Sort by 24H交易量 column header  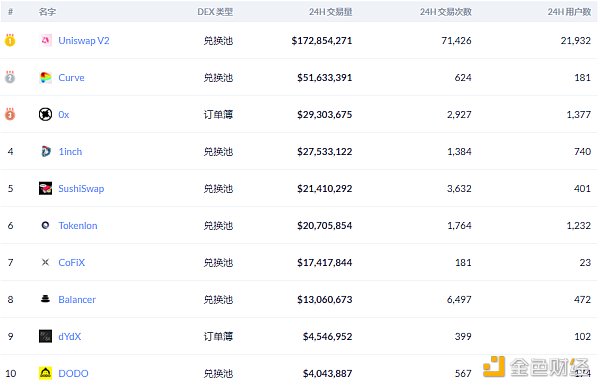point(331,12)
